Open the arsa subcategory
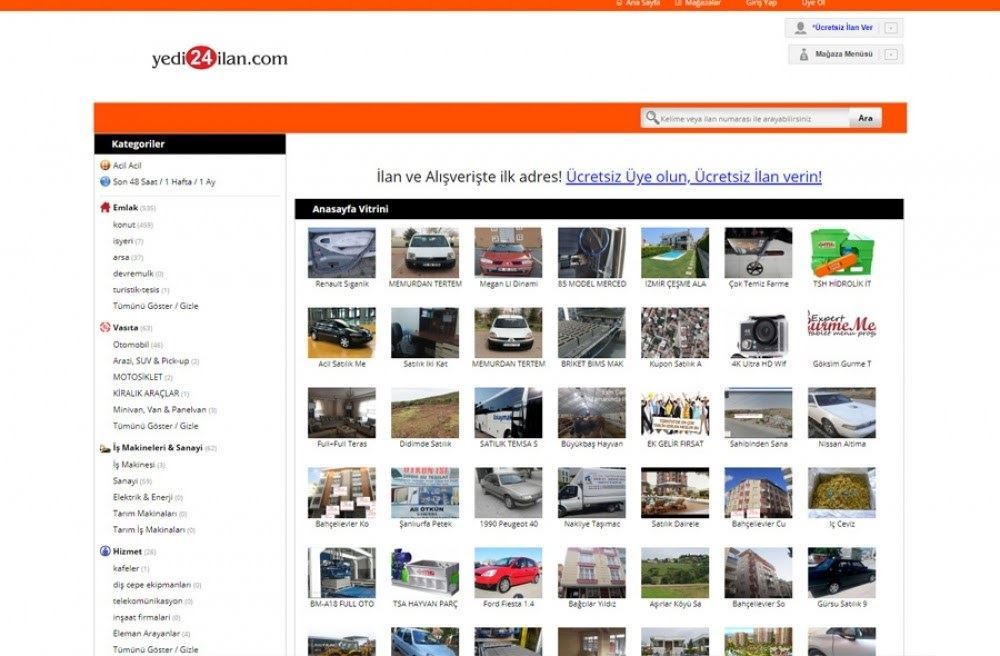1000x656 pixels. (121, 258)
